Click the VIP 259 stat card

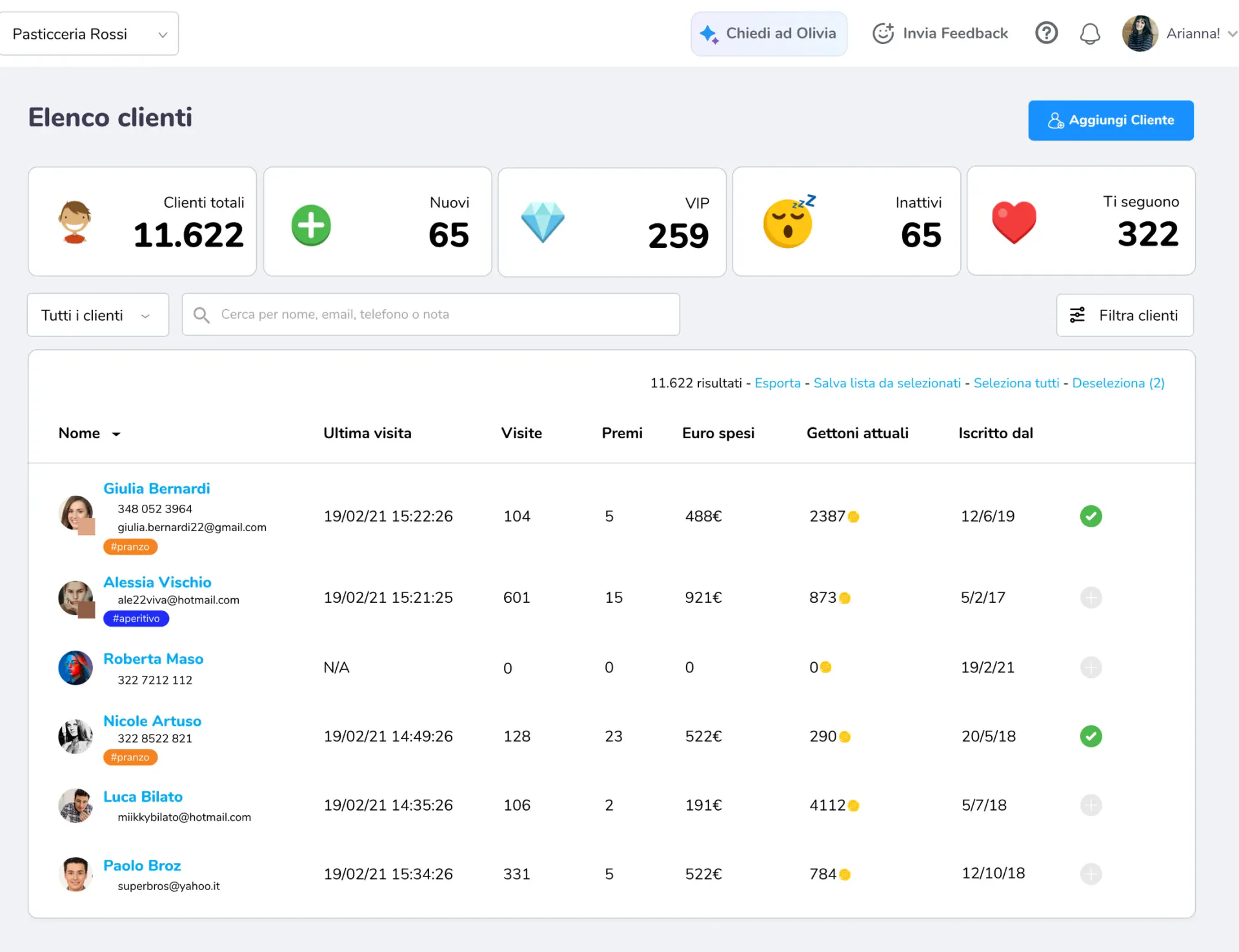(x=612, y=222)
